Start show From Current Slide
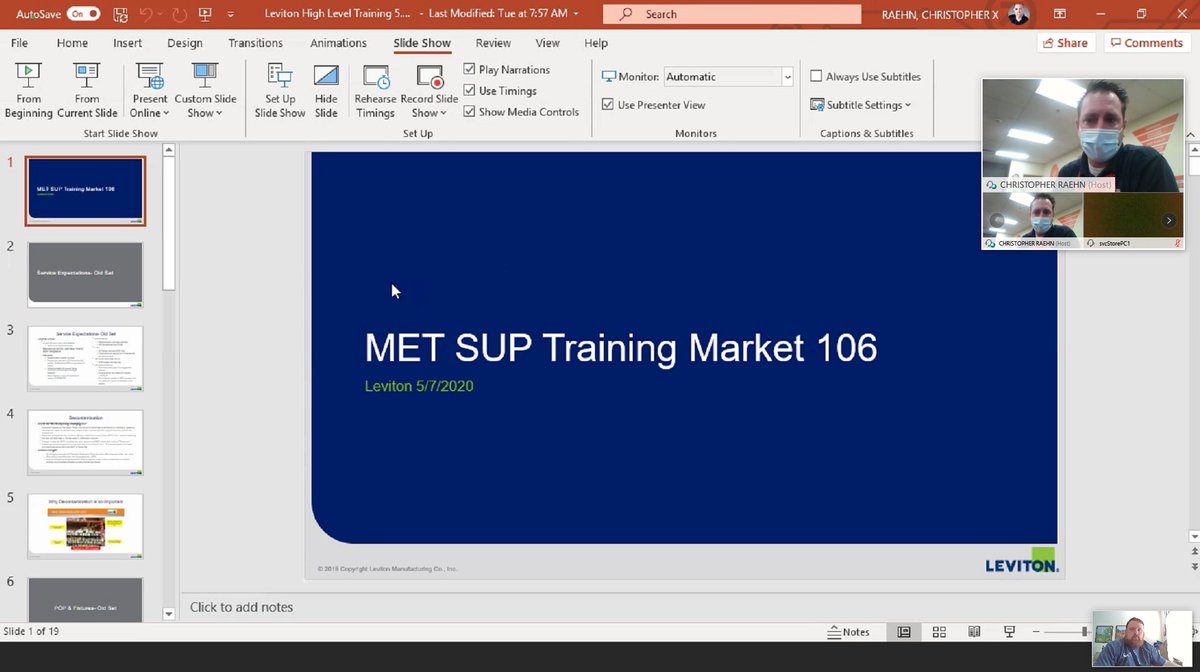Viewport: 1200px width, 672px height. click(x=87, y=90)
